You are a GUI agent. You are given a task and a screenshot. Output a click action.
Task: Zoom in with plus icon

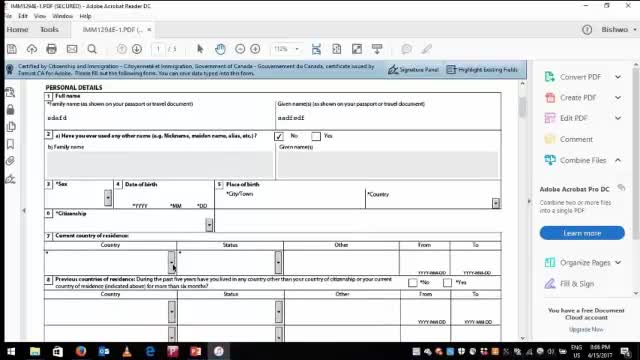point(255,49)
